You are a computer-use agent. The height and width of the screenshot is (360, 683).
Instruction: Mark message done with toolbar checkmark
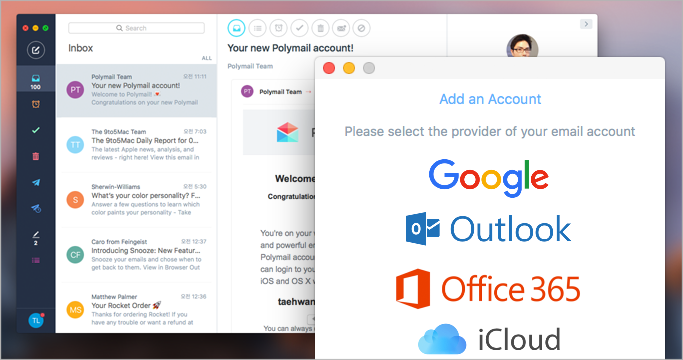point(300,28)
